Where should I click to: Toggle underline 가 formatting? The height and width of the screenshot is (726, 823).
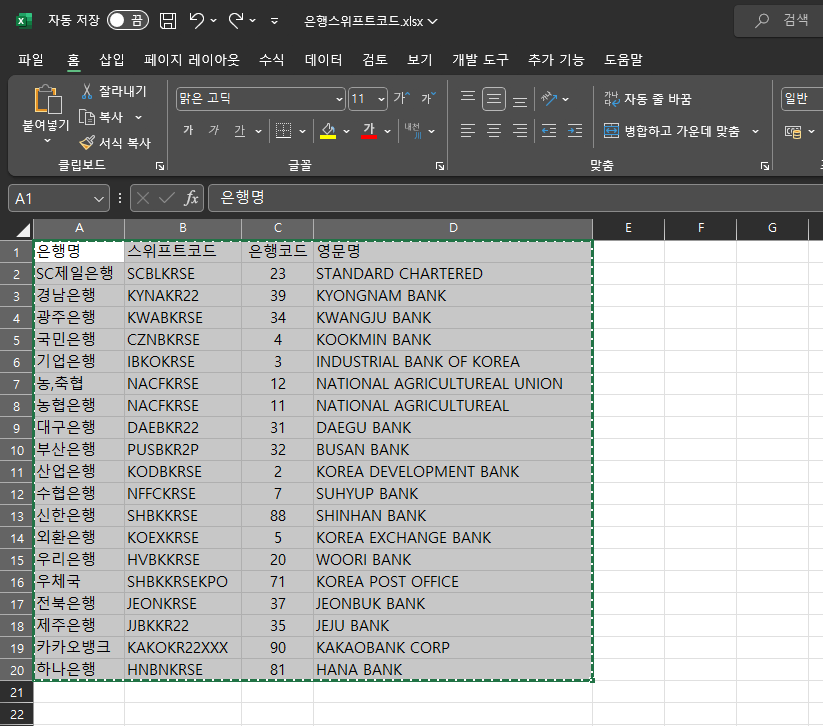239,131
